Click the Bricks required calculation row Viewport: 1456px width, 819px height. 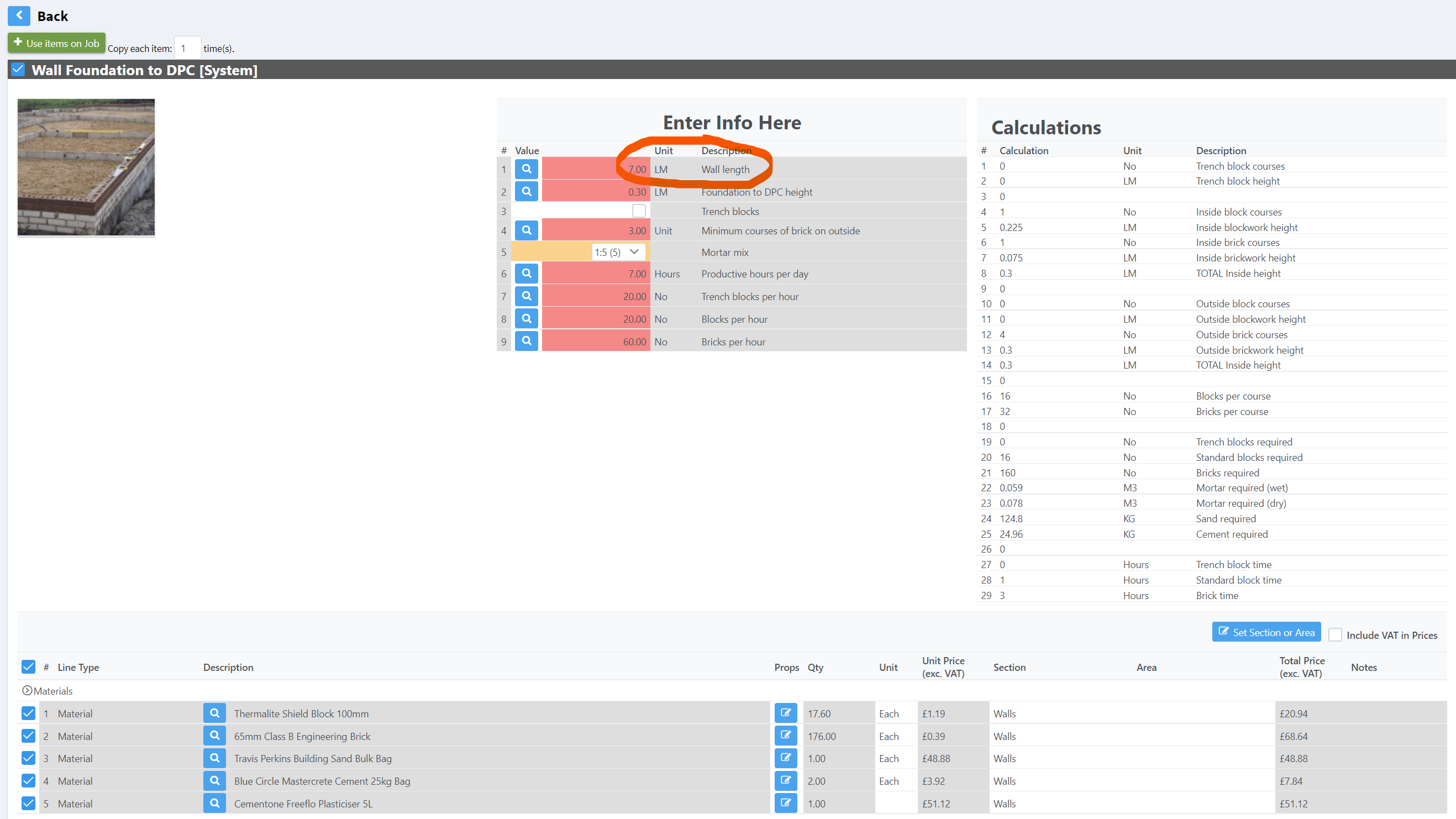coord(1211,473)
